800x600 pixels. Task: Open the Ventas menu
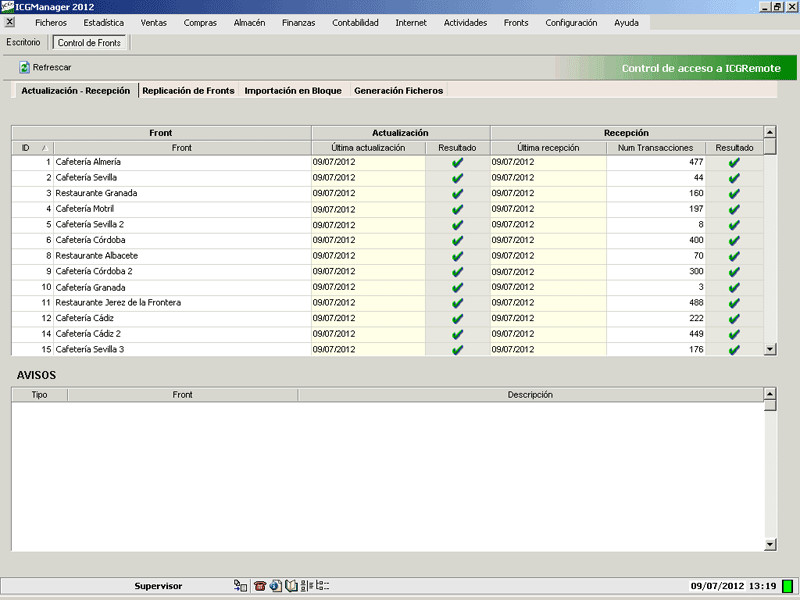tap(154, 22)
